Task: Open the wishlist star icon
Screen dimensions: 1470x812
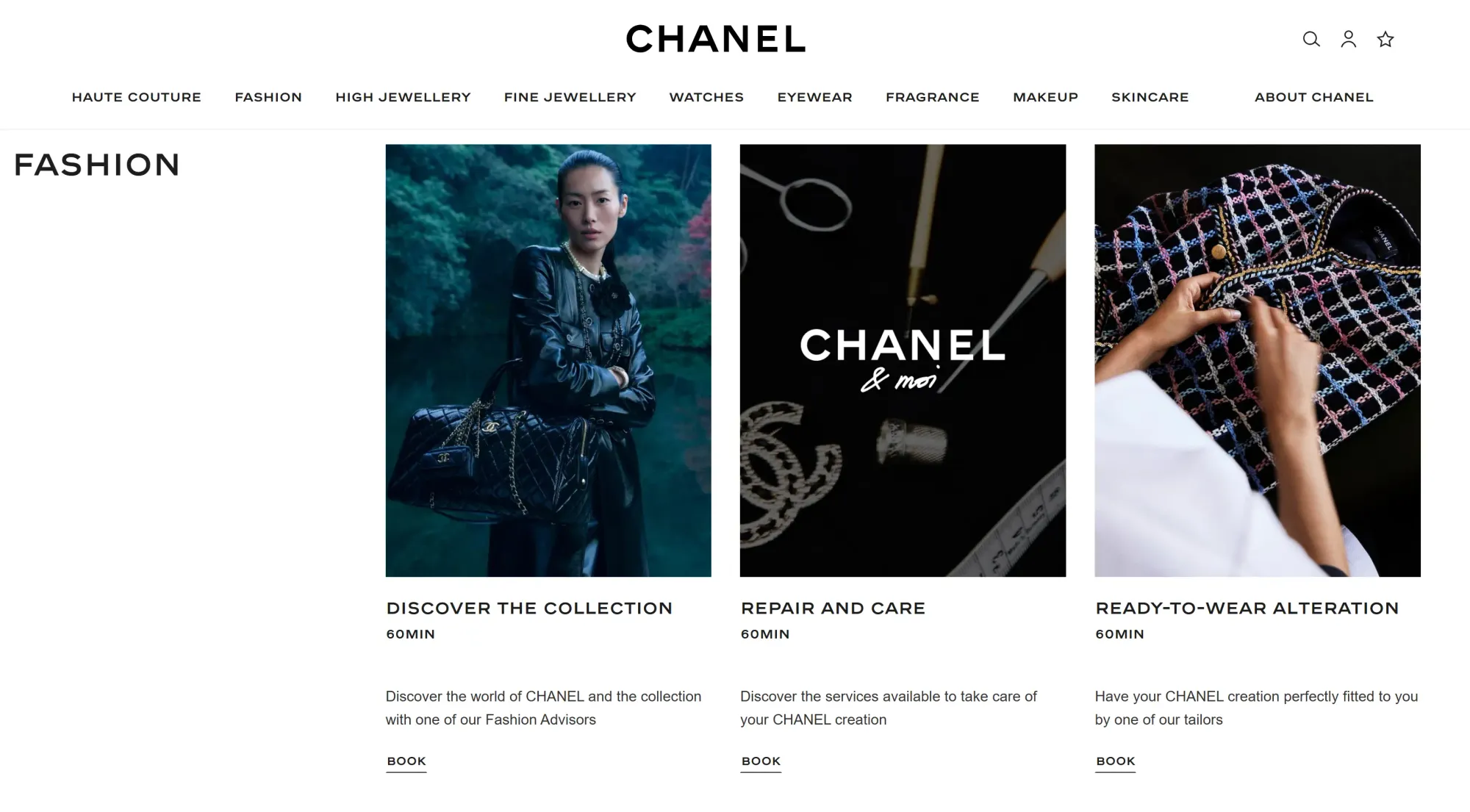Action: click(x=1385, y=39)
